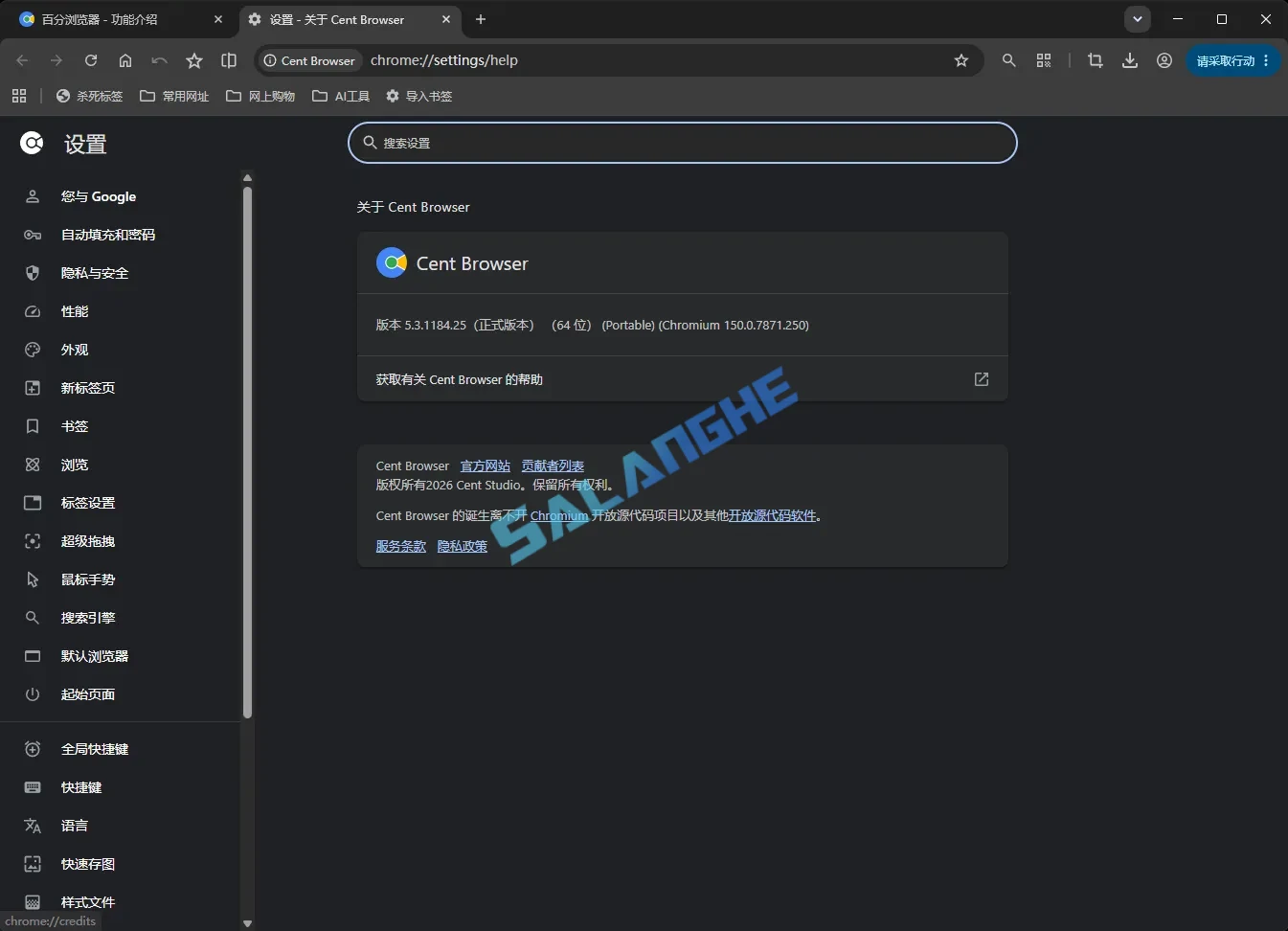Viewport: 1288px width, 931px height.
Task: Open the profile account icon
Action: [1164, 60]
